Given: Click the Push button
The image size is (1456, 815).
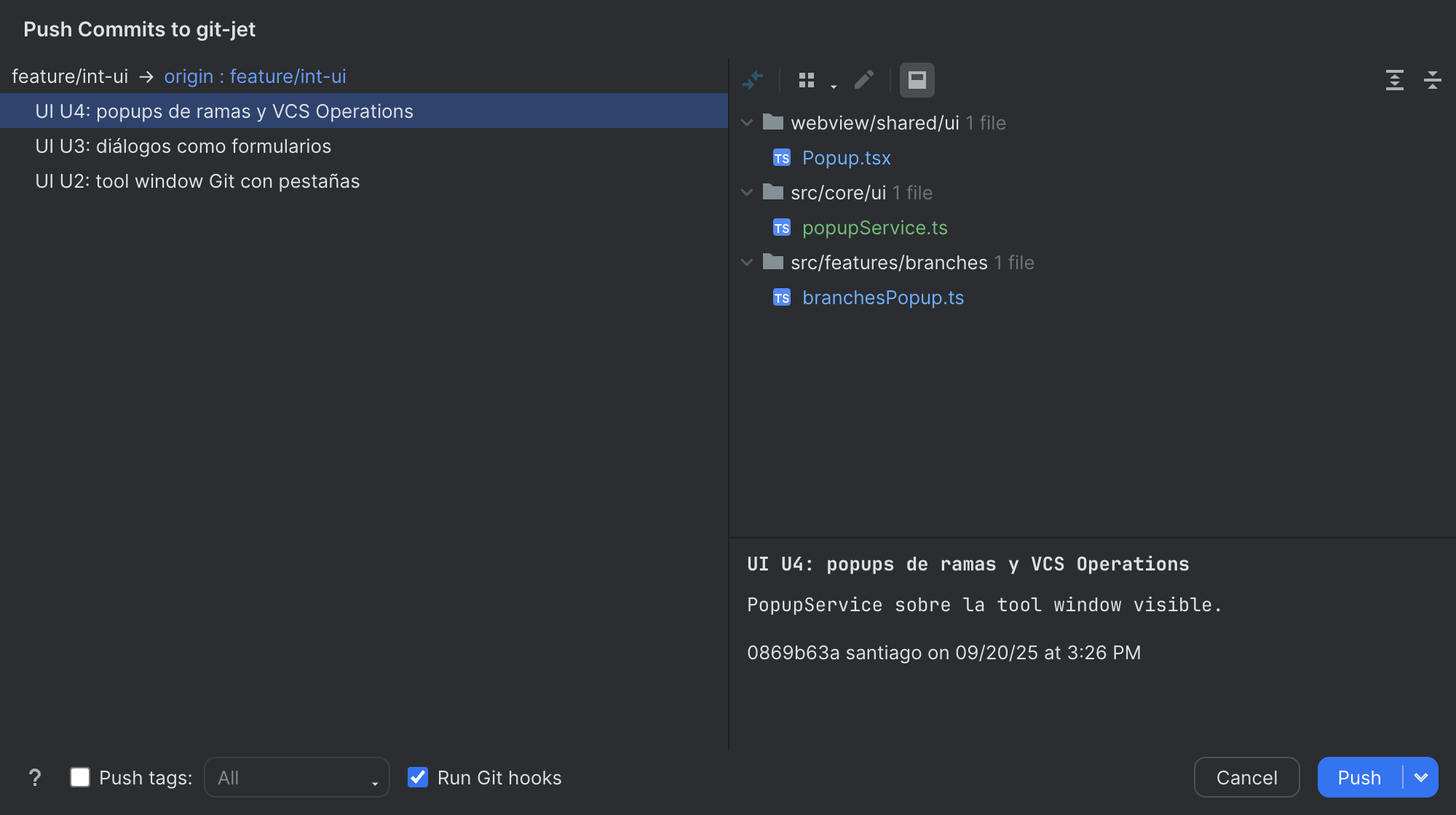Looking at the screenshot, I should click(1359, 777).
